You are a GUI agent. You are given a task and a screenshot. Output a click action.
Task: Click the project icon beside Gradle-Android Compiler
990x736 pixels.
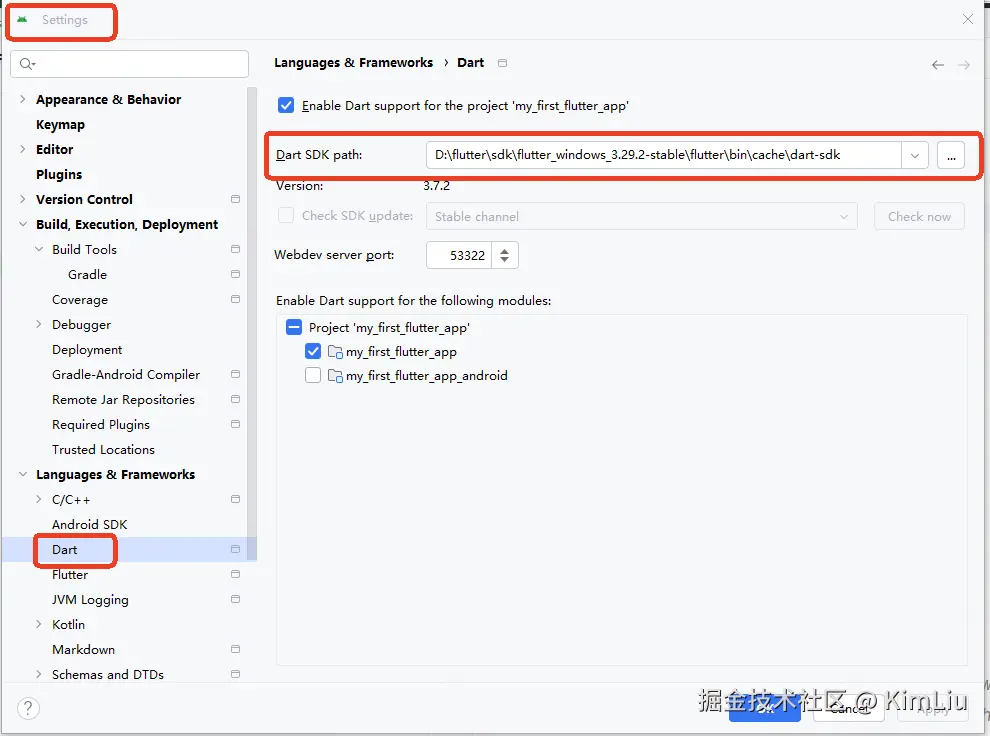coord(236,374)
